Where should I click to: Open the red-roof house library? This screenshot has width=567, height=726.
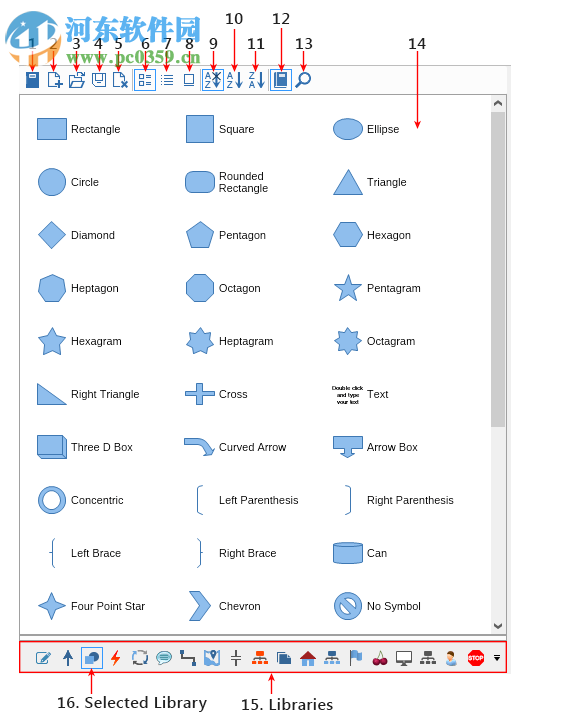click(308, 657)
